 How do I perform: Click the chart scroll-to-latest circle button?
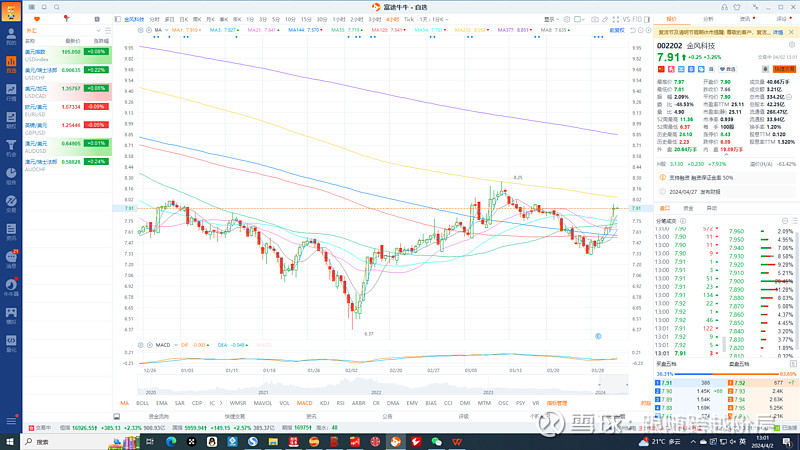coord(598,336)
